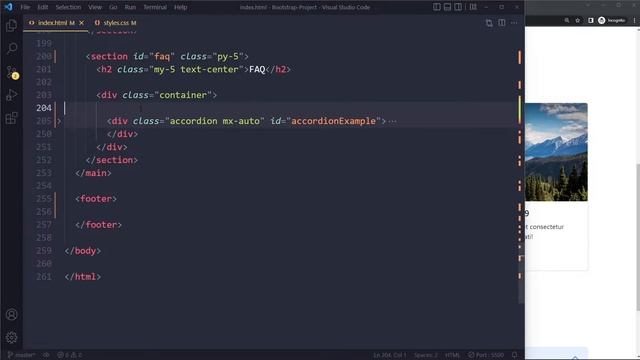
Task: Open the Go menu
Action: tap(113, 7)
